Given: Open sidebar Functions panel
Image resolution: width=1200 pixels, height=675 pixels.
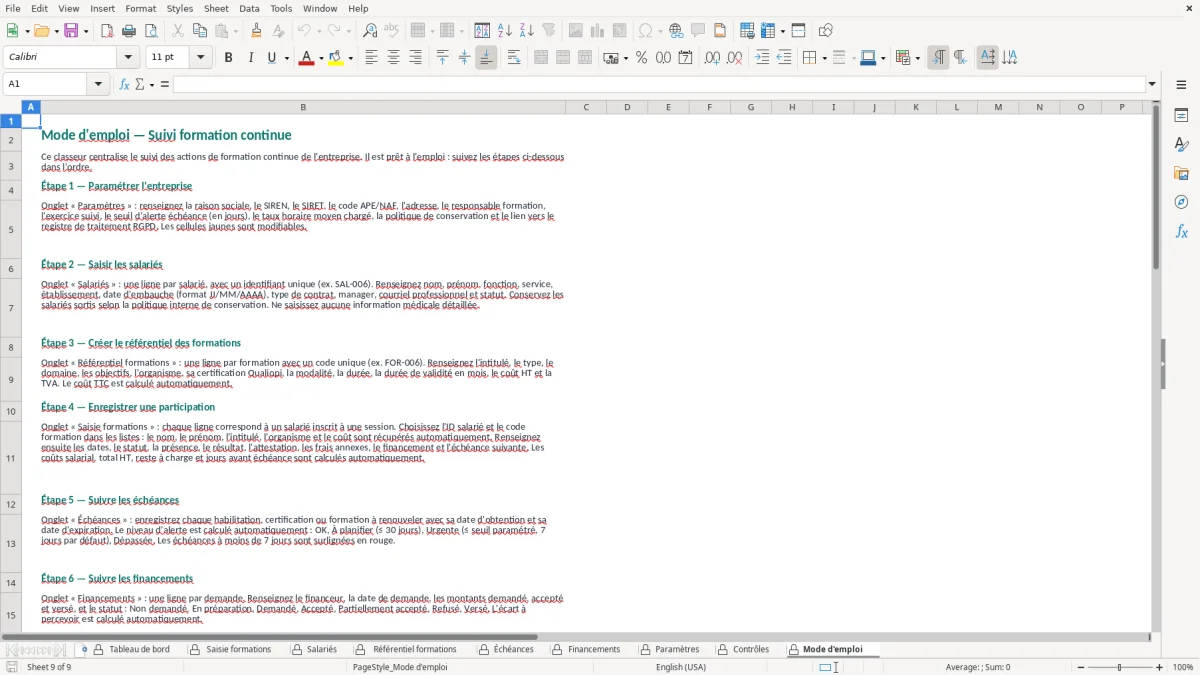Looking at the screenshot, I should tap(1181, 231).
